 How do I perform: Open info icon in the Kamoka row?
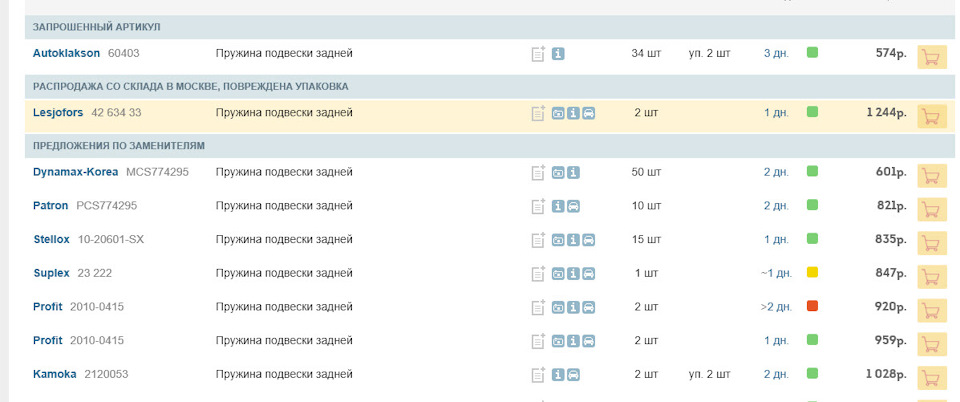(558, 374)
